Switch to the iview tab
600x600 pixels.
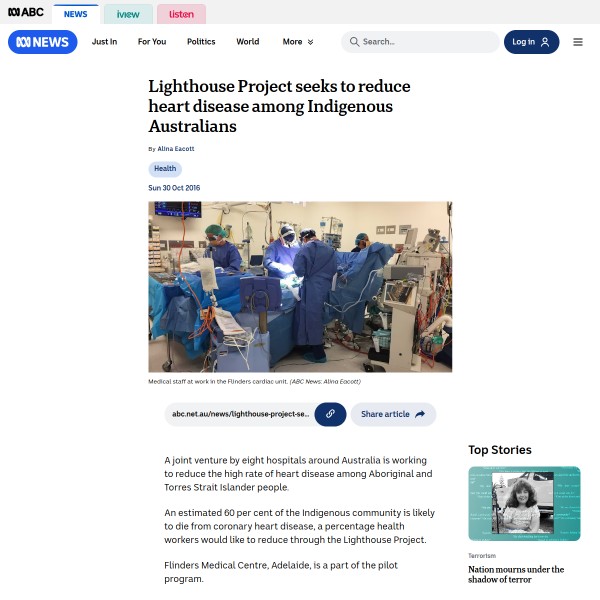128,14
